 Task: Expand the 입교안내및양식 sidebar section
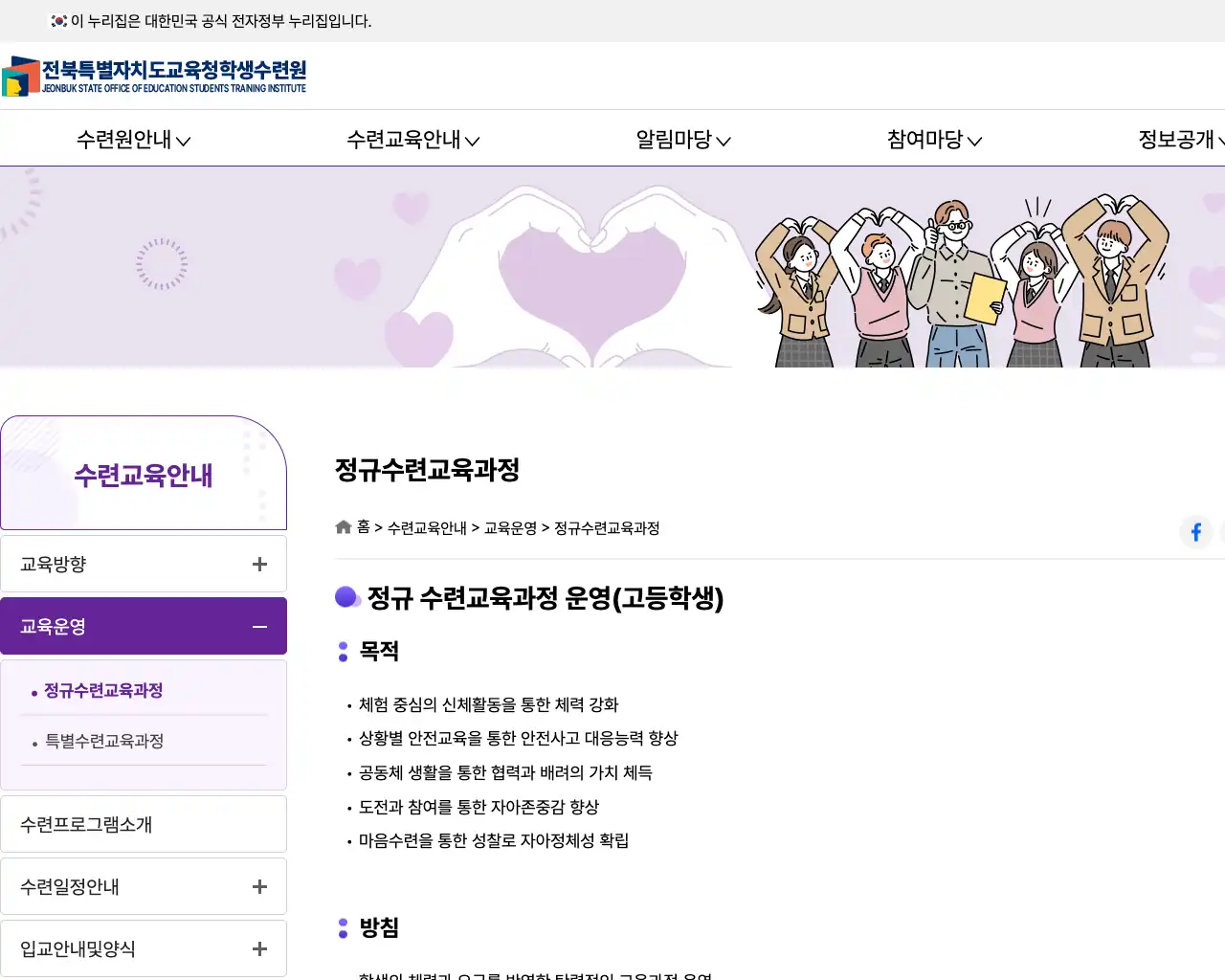[258, 948]
